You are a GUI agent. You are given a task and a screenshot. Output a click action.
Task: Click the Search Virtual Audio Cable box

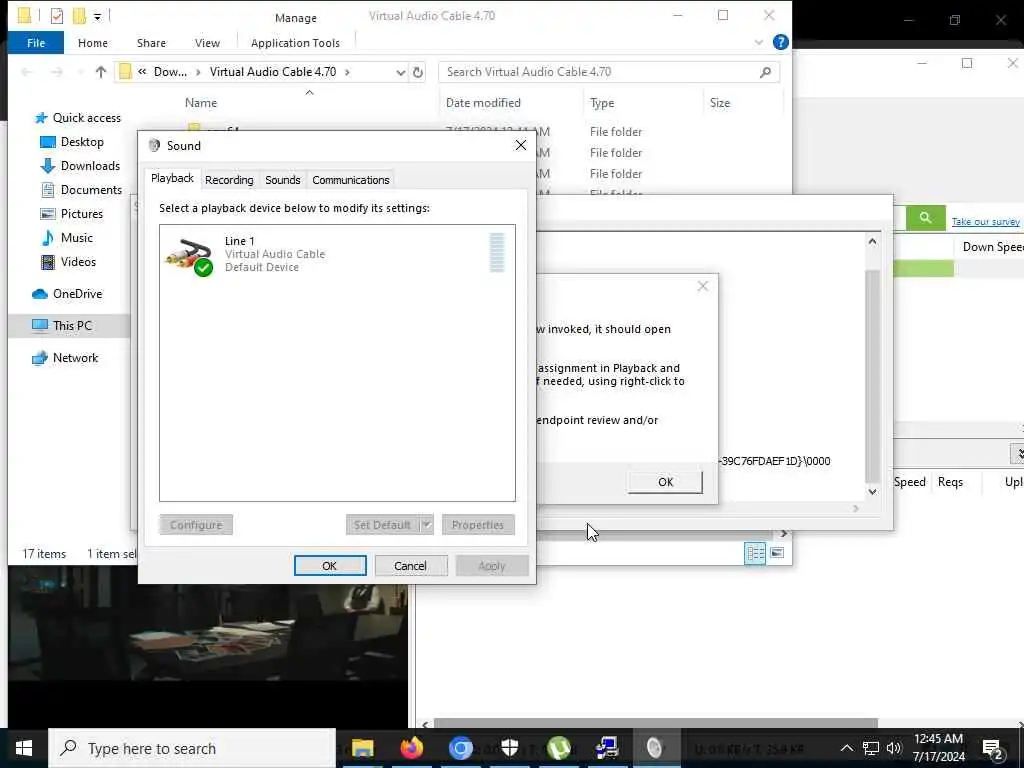coord(609,72)
